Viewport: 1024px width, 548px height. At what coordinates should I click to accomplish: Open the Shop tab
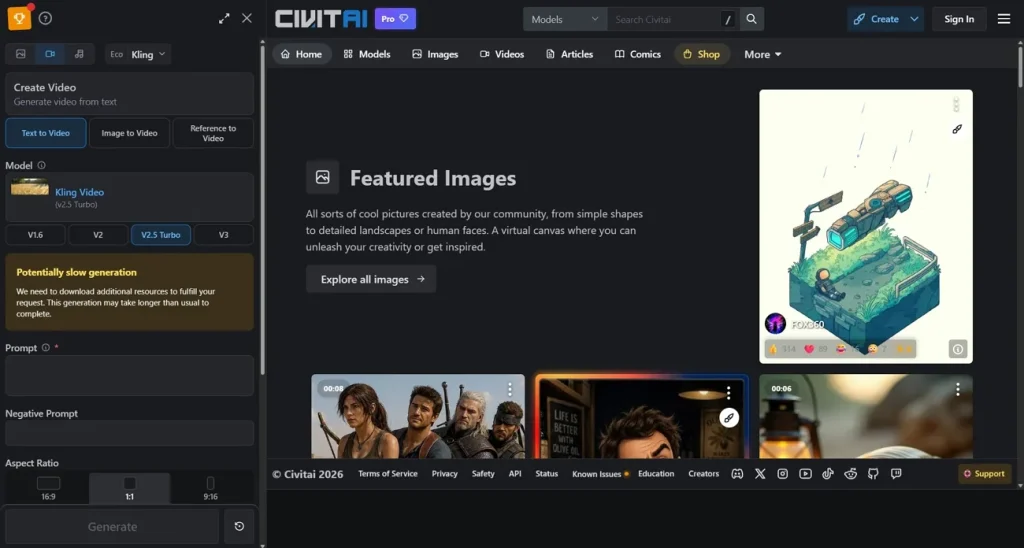coord(701,54)
